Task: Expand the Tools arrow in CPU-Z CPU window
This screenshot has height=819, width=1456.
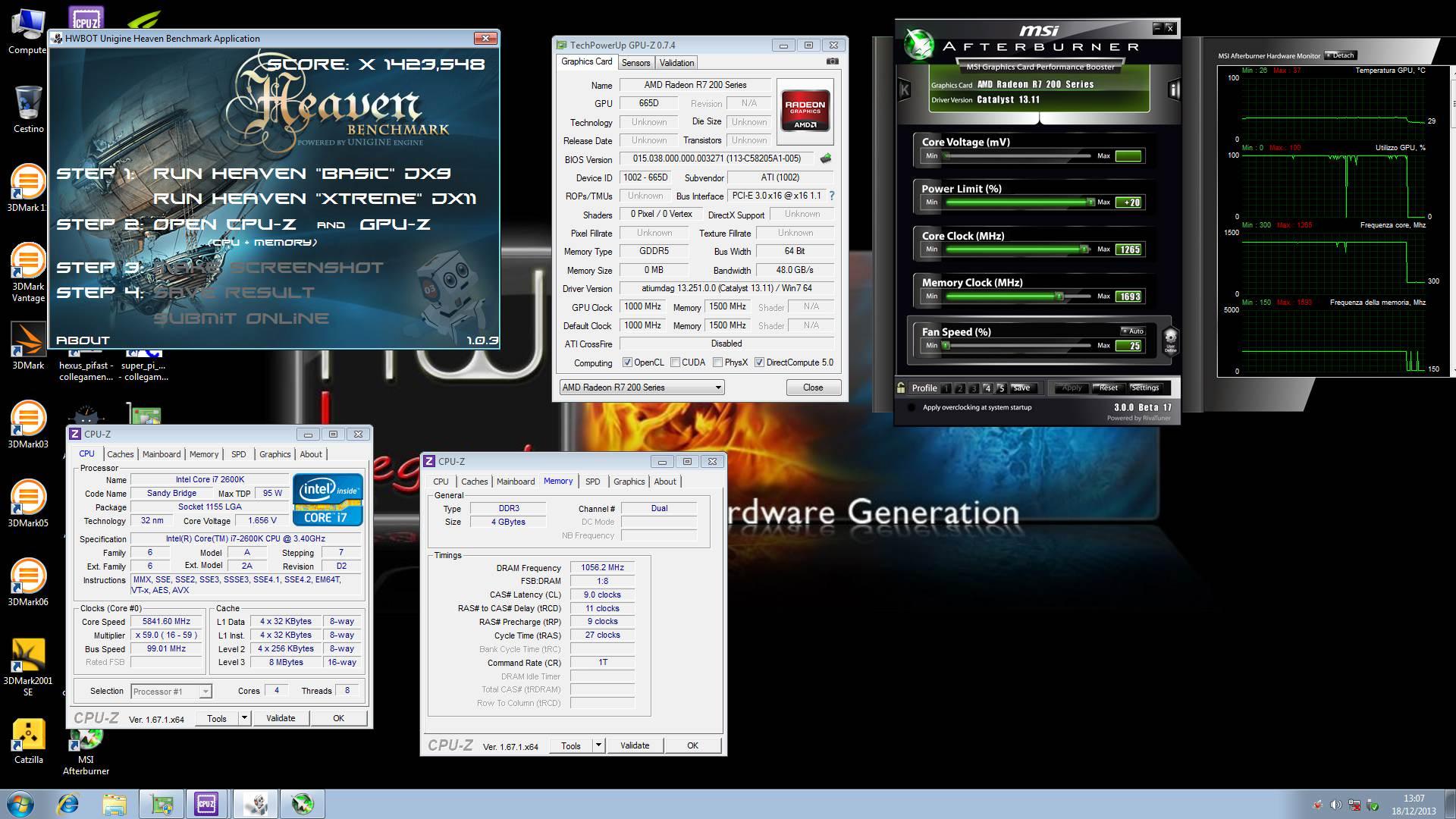Action: click(x=244, y=718)
